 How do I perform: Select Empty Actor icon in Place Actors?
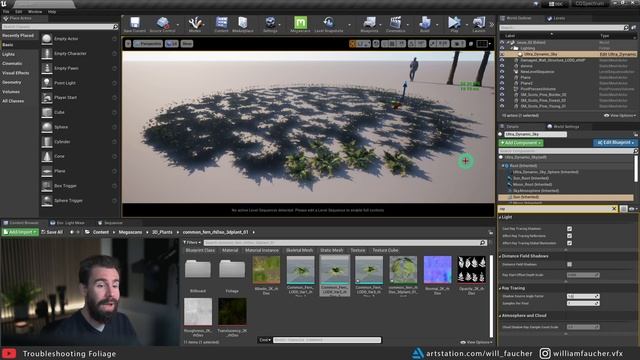[47, 39]
